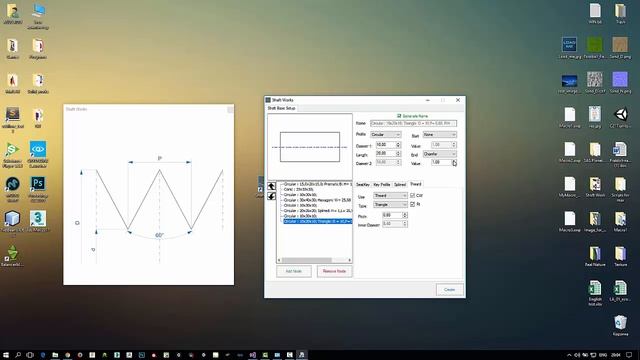Open the Shaft Works desktop folder
Image resolution: width=640 pixels, height=360 pixels.
coord(595,187)
